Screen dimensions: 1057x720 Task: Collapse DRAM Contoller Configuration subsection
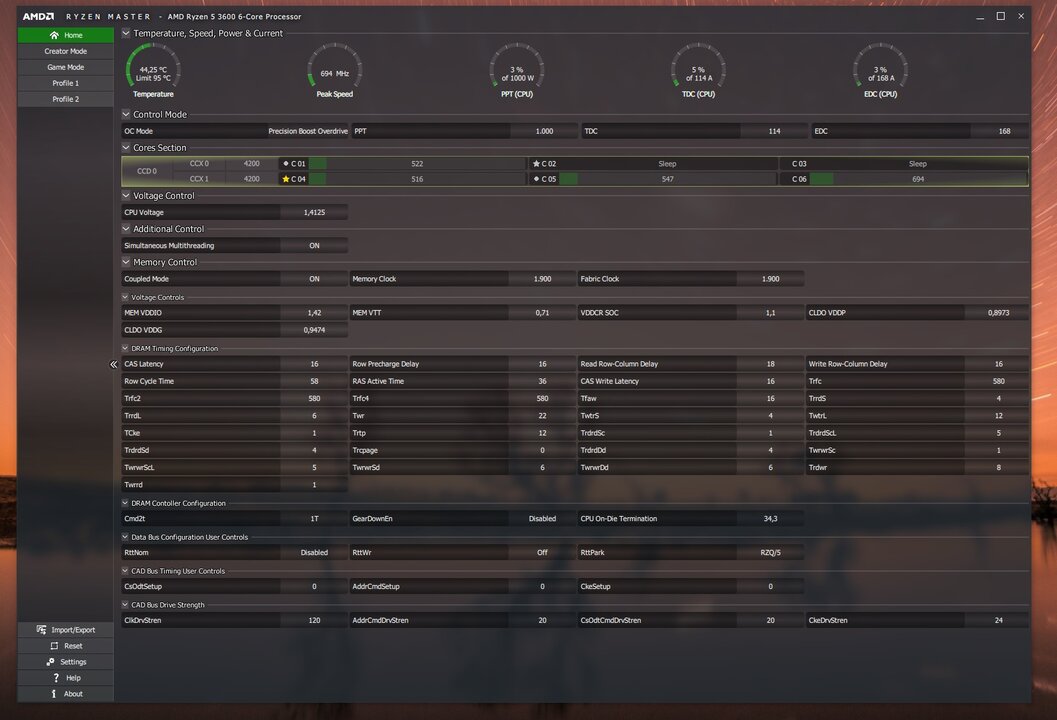[x=125, y=502]
